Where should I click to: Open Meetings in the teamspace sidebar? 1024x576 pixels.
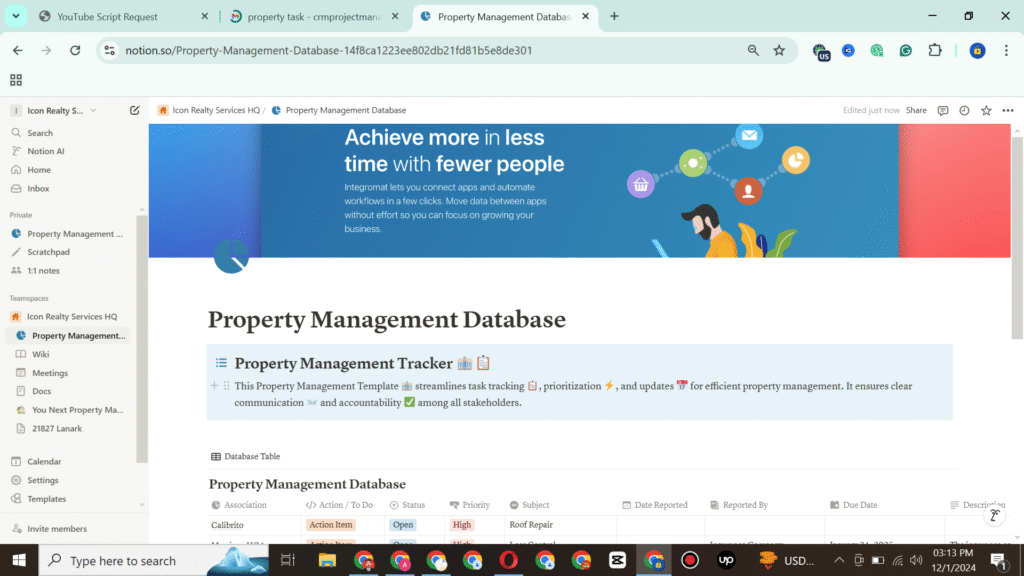coord(50,373)
